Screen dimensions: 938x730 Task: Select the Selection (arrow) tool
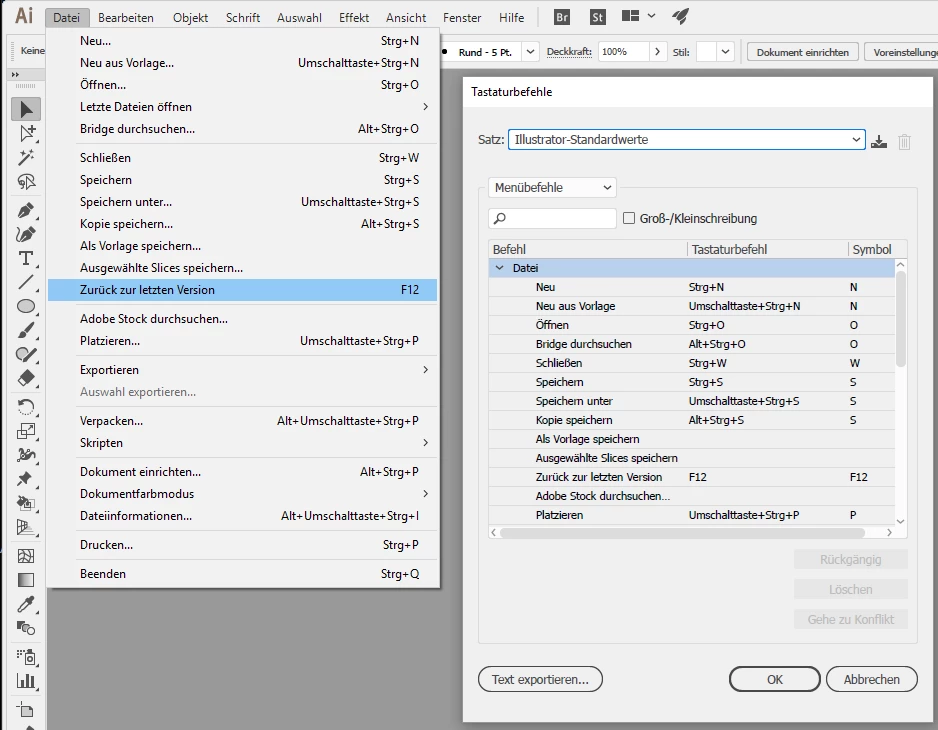click(26, 110)
